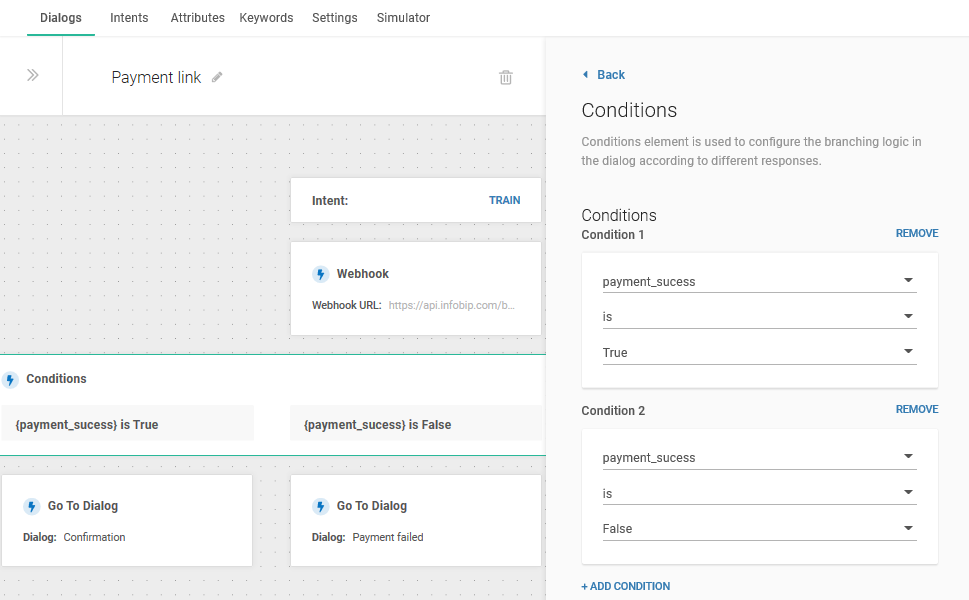Open Condition 2 'is' operator dropdown
This screenshot has height=600, width=969.
point(908,492)
